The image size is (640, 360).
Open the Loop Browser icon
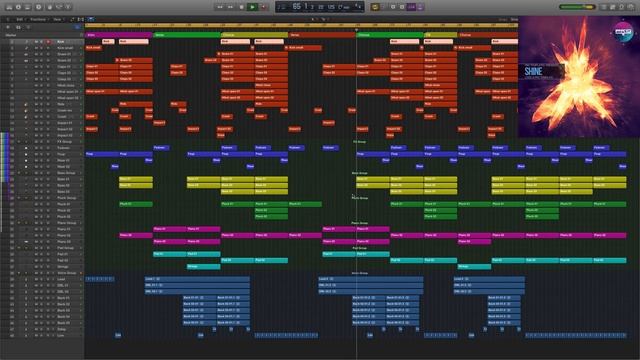coord(622,7)
